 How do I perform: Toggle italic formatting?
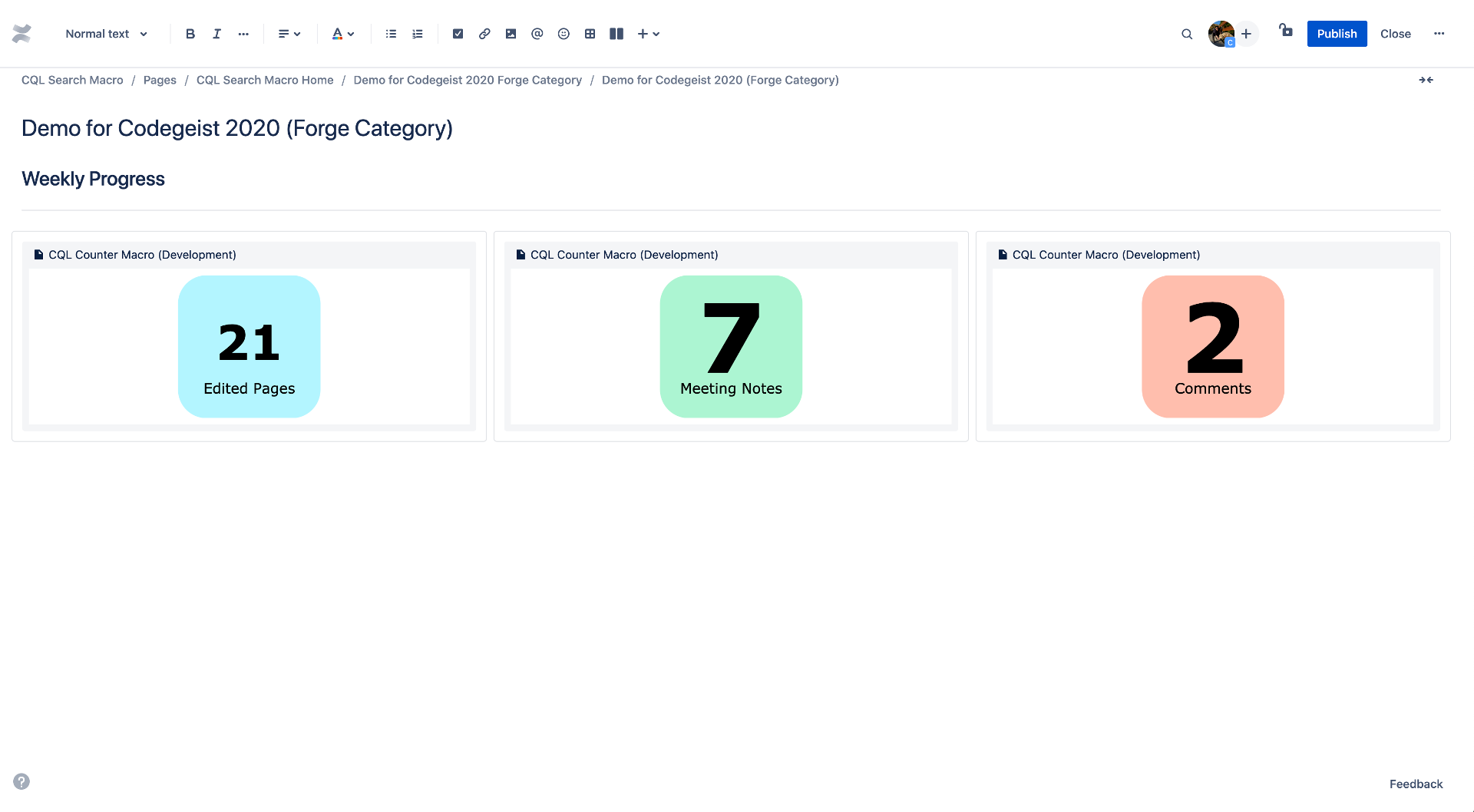click(x=216, y=34)
